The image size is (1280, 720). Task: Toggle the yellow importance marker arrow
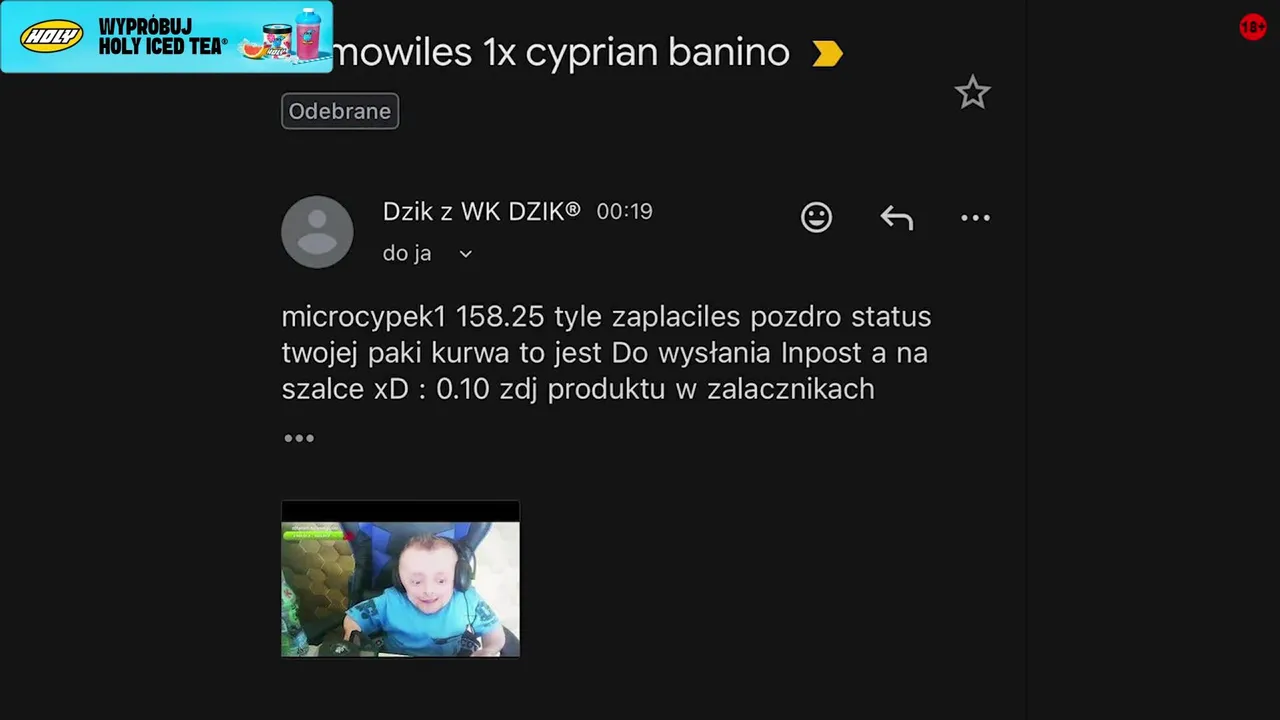click(x=827, y=53)
